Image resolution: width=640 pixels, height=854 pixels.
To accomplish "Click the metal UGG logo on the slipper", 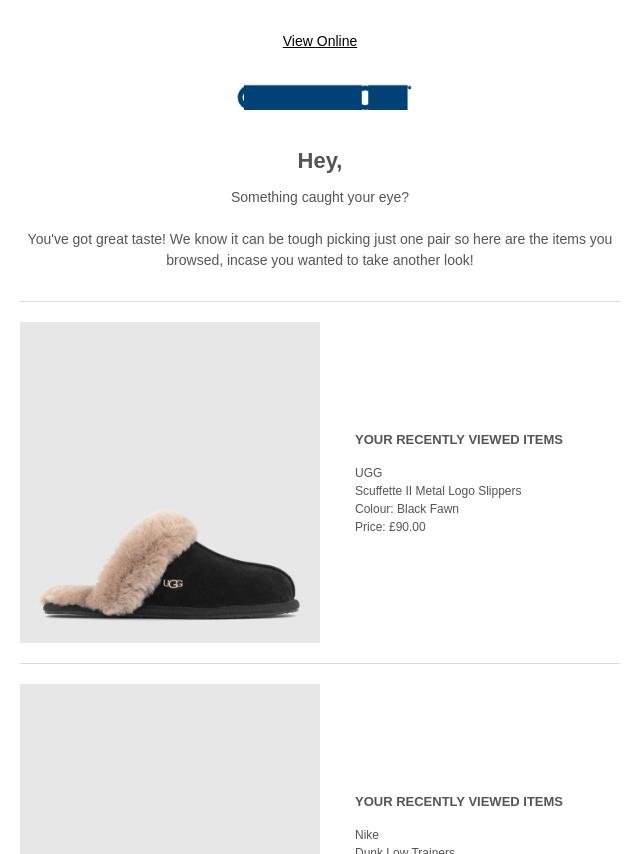I will (173, 583).
